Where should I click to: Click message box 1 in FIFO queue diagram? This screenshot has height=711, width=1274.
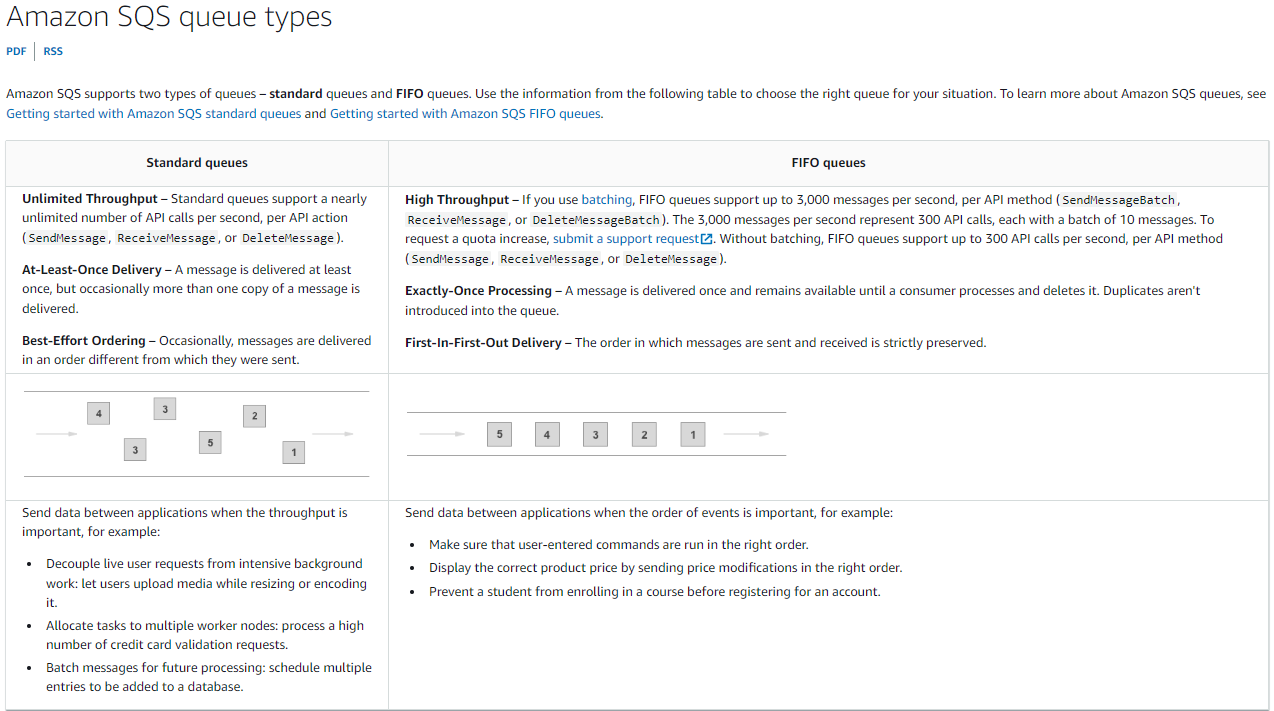693,434
